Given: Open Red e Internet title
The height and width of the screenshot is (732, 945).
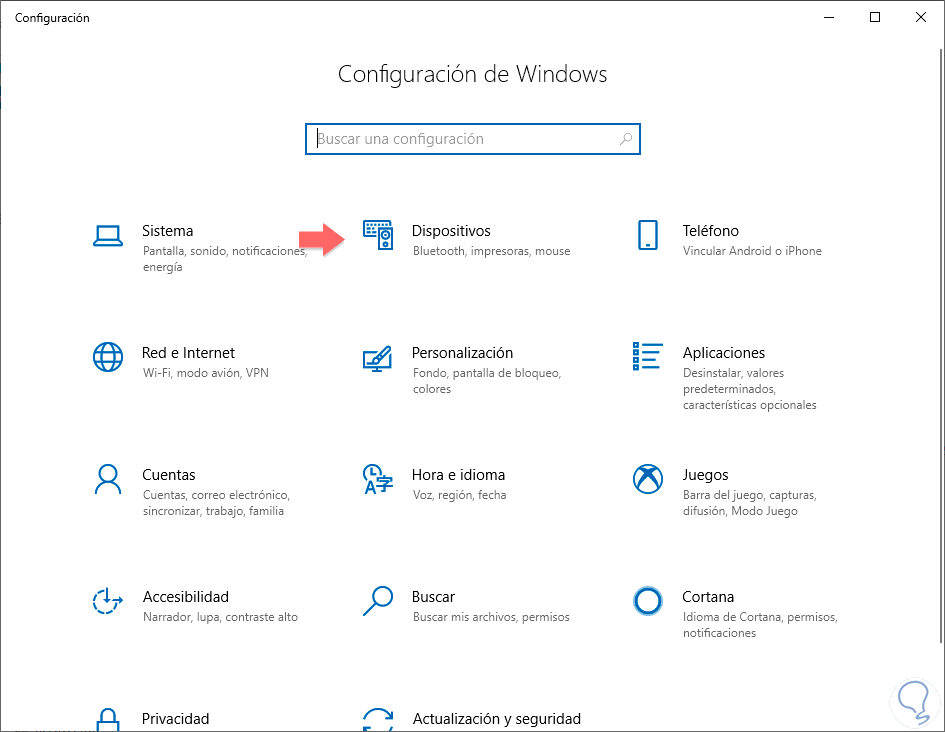Looking at the screenshot, I should [x=188, y=352].
